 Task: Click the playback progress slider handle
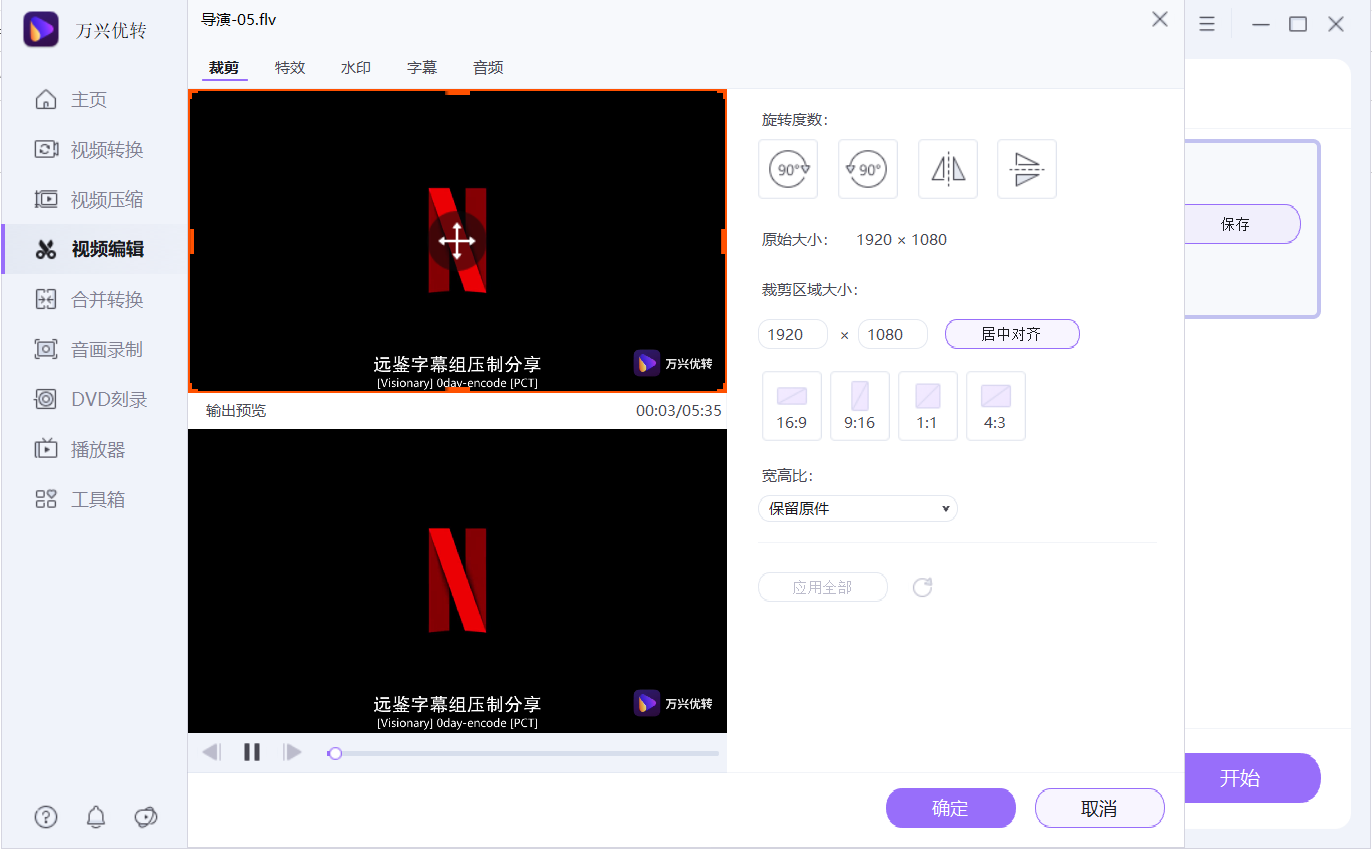[335, 753]
